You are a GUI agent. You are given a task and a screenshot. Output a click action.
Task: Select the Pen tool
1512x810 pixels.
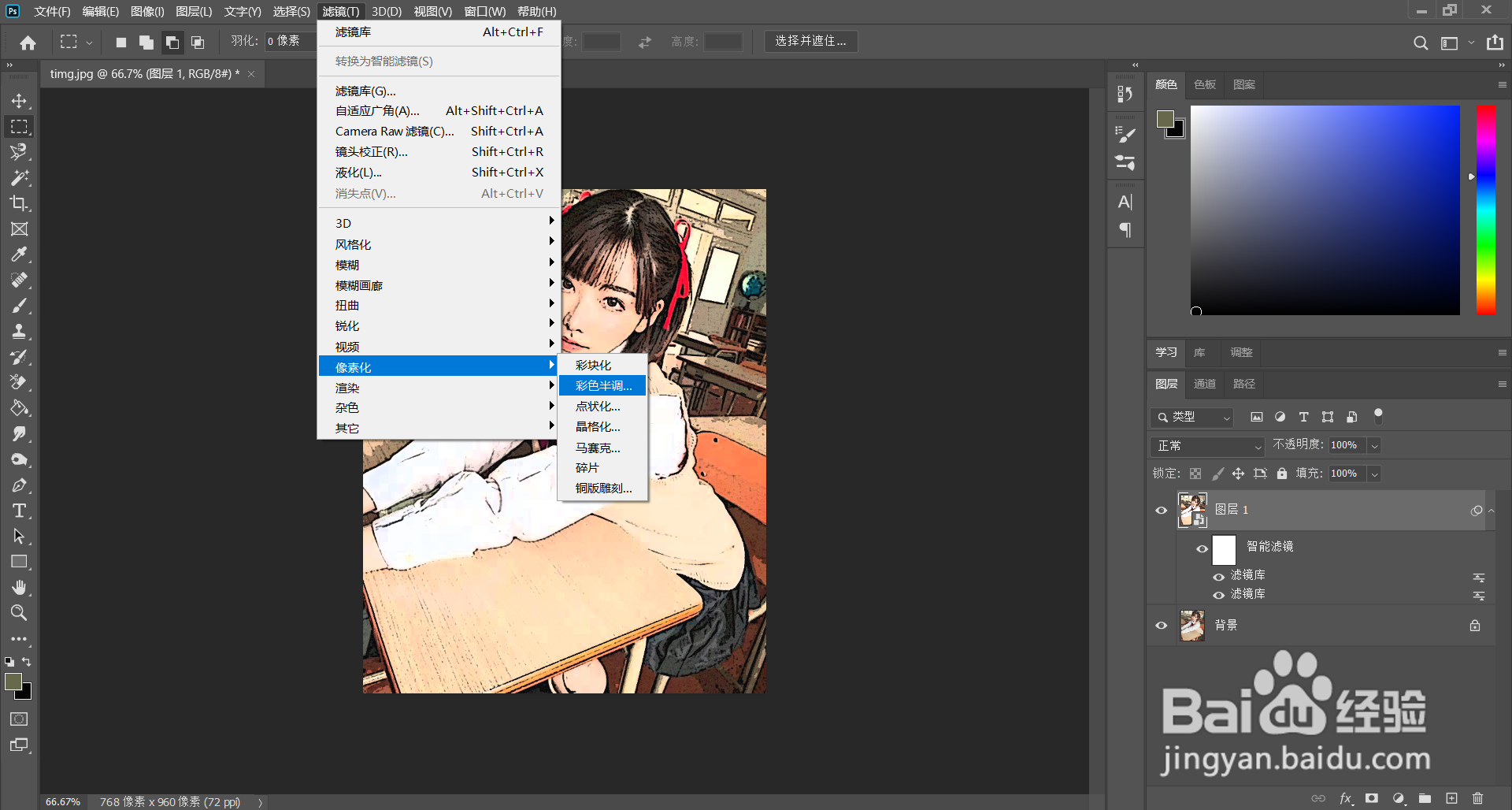click(x=19, y=485)
